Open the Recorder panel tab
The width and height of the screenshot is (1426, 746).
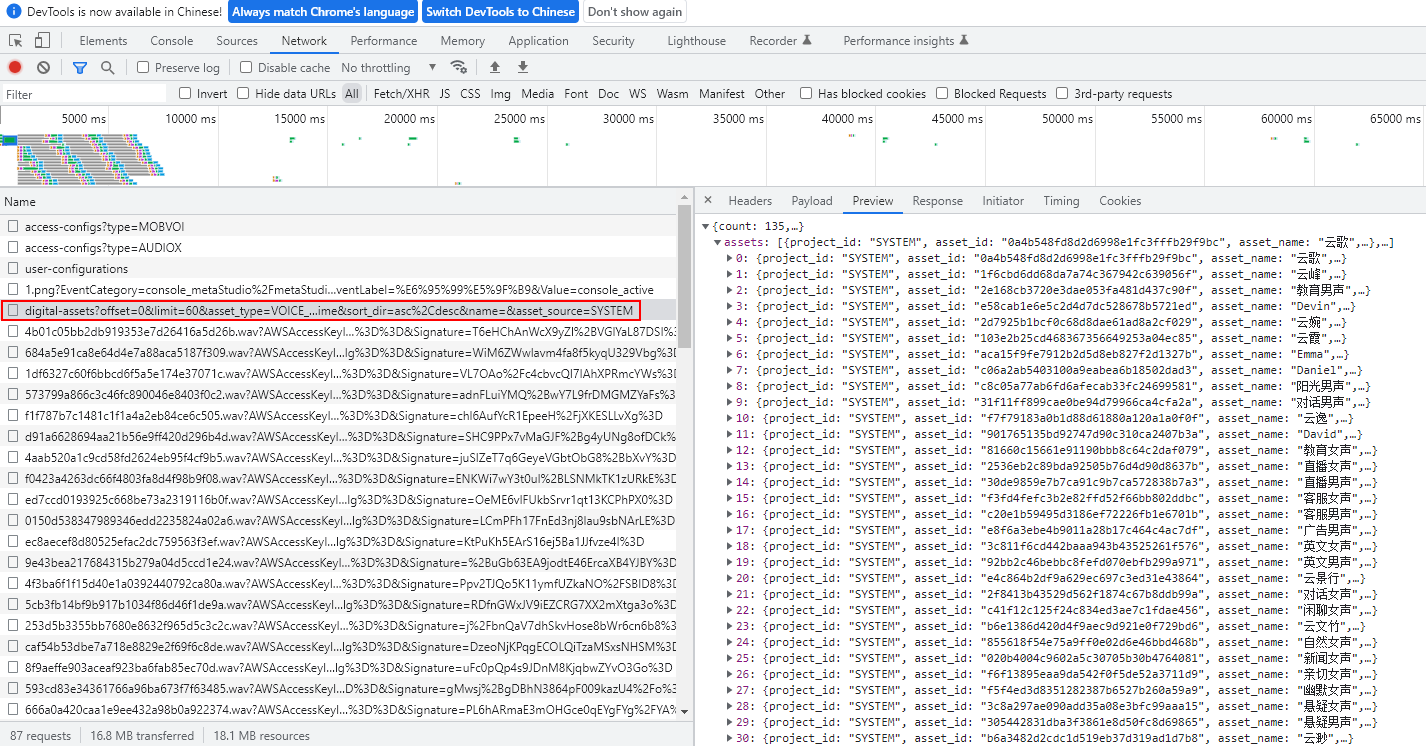(781, 41)
